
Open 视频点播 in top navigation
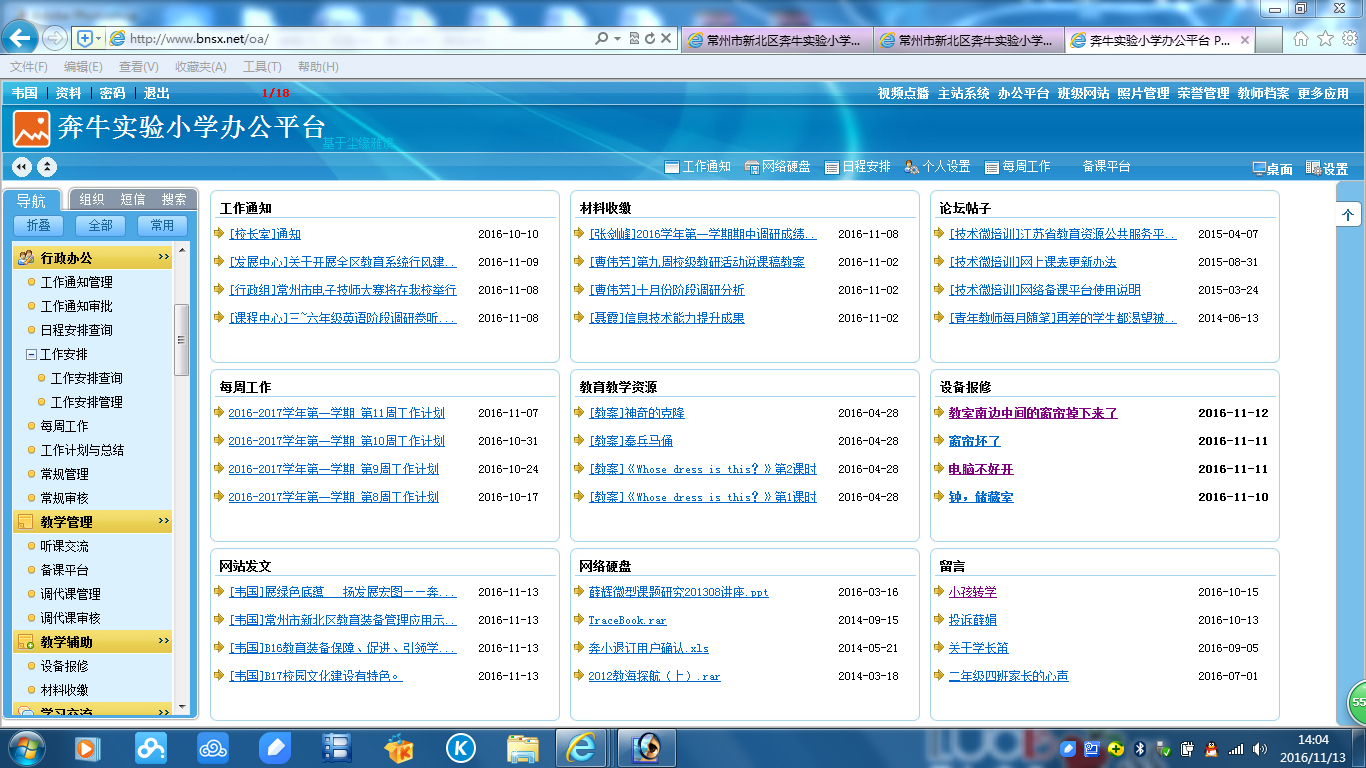(x=903, y=93)
